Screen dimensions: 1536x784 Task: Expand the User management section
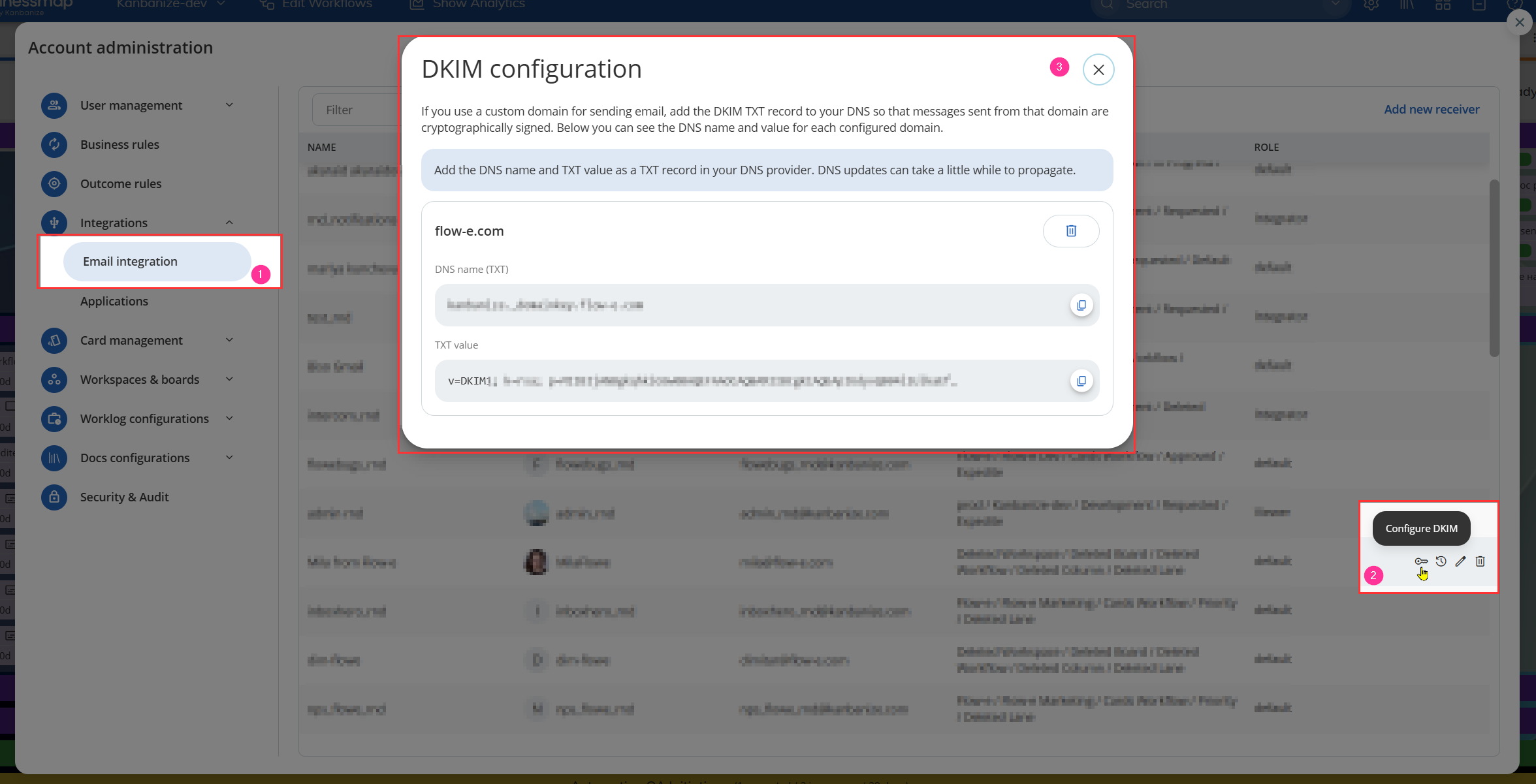pos(229,106)
